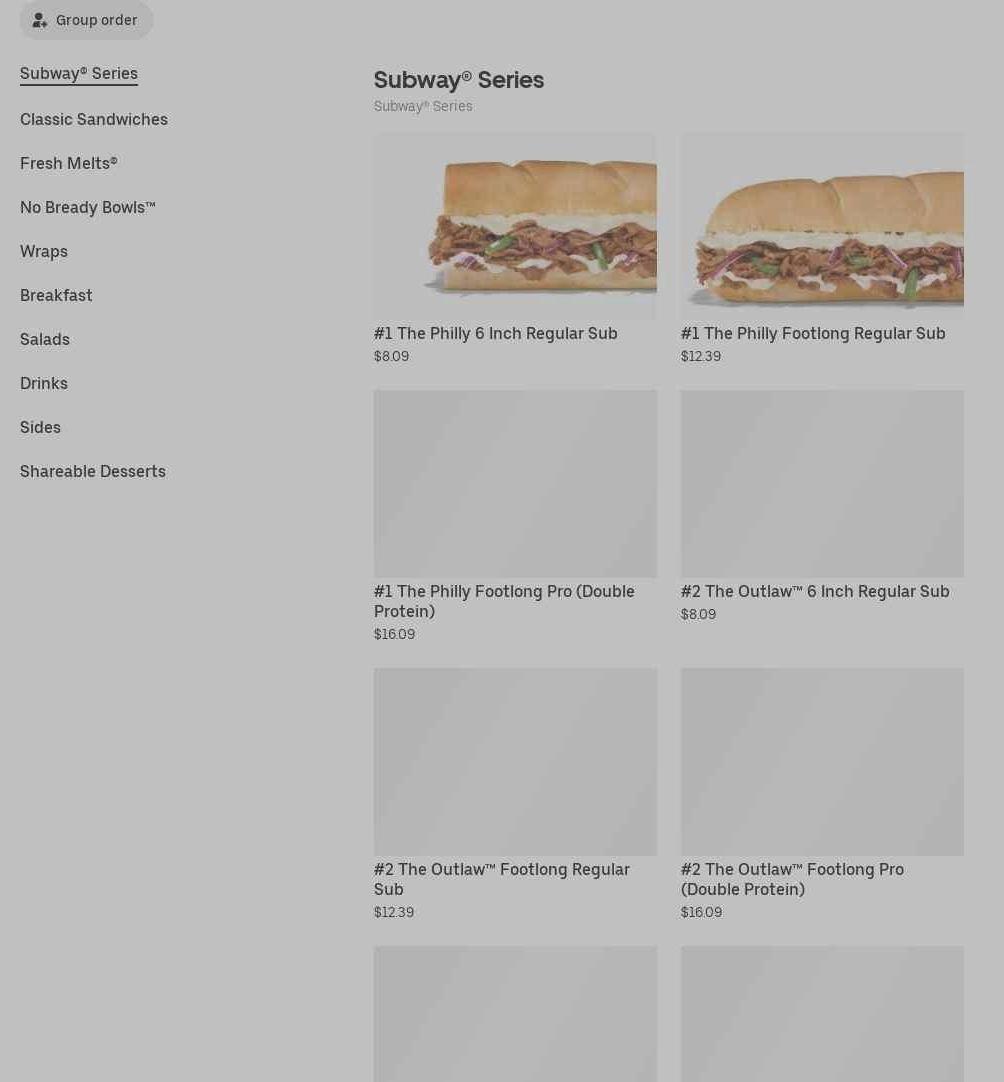Screen dimensions: 1004x1082
Task: Pick #2 The Outlaw 6 Inch Regular Sub
Action: click(x=815, y=591)
